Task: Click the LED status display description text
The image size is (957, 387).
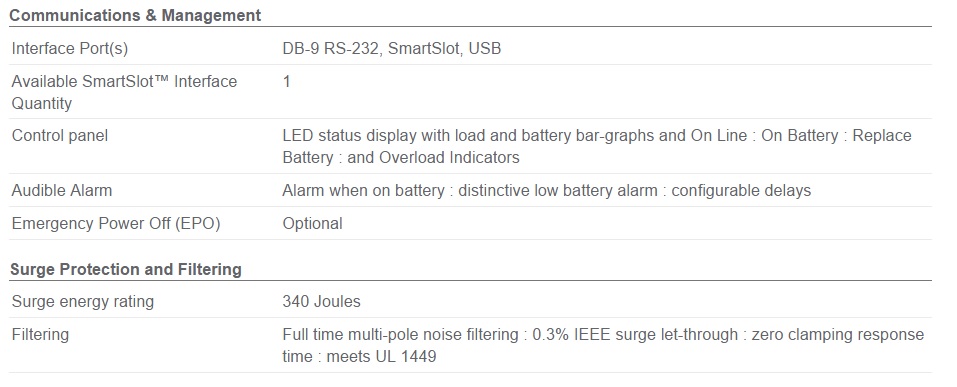Action: 596,146
